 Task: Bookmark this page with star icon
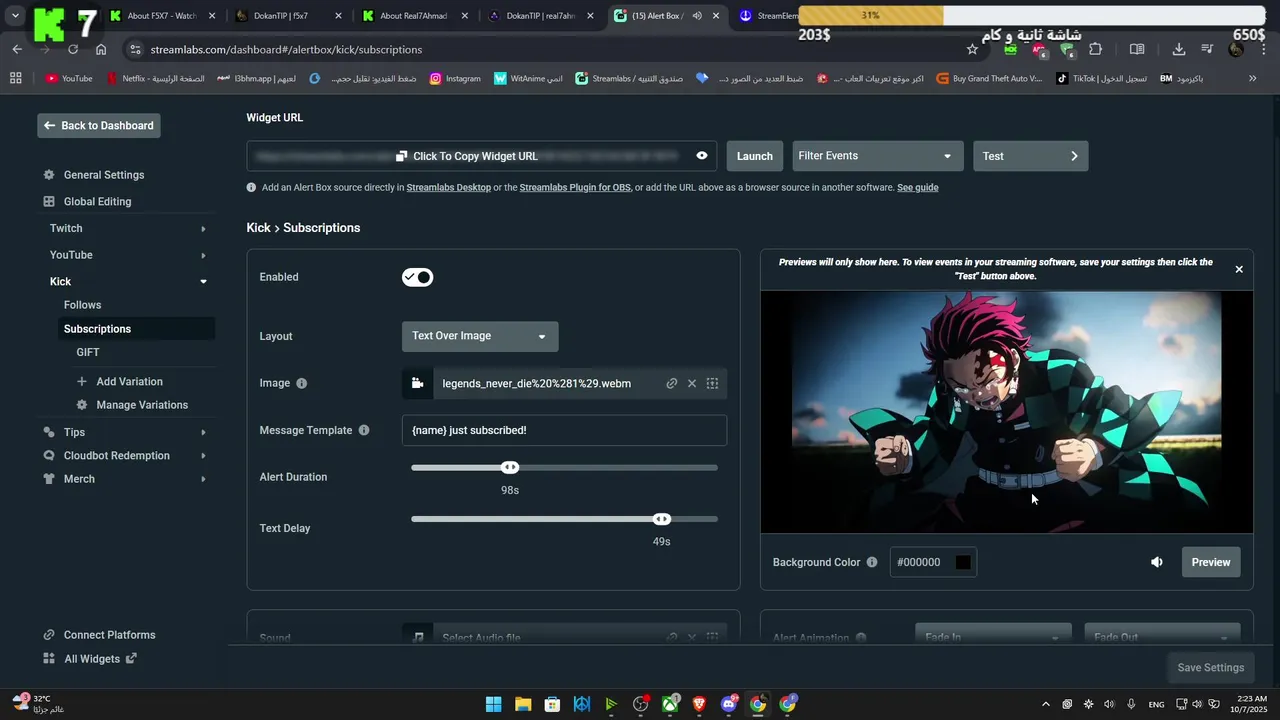(972, 49)
